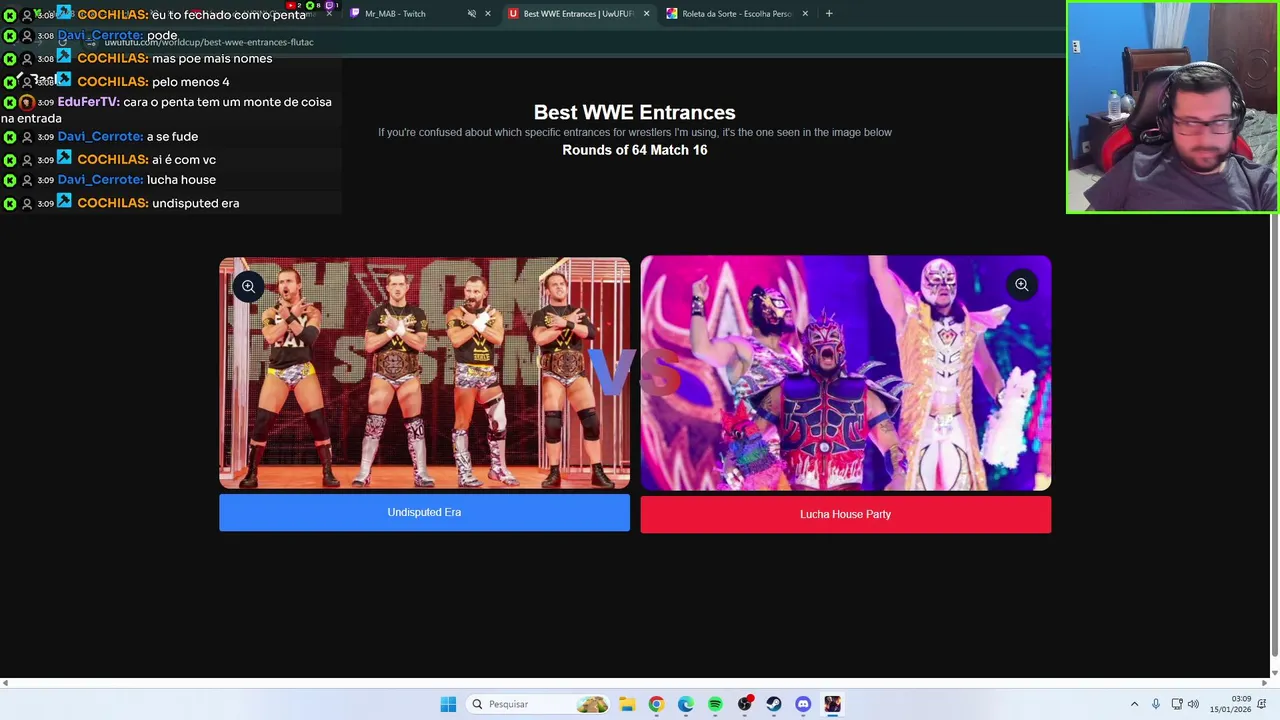
Task: Select the Lucha House Party entrance picture
Action: point(845,373)
